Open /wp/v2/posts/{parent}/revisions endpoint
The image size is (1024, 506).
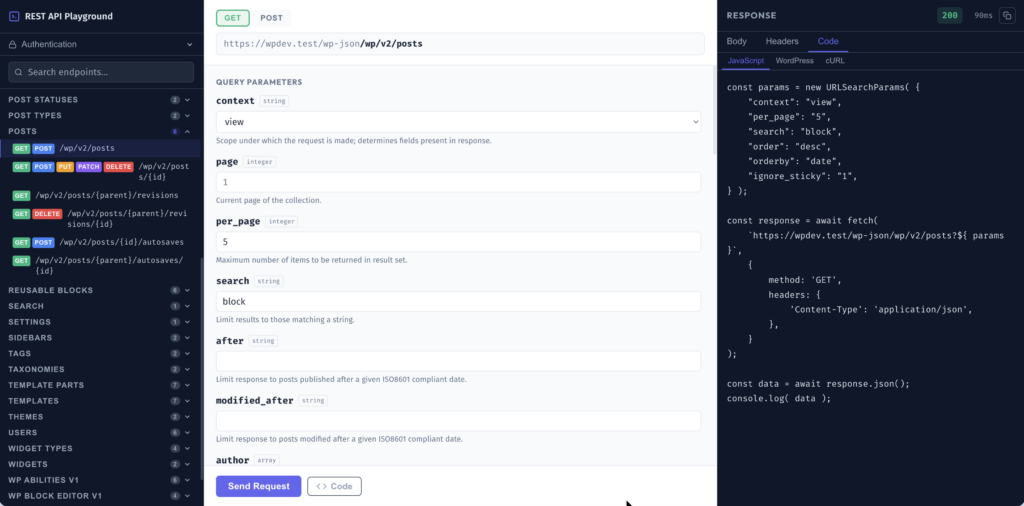(x=101, y=195)
